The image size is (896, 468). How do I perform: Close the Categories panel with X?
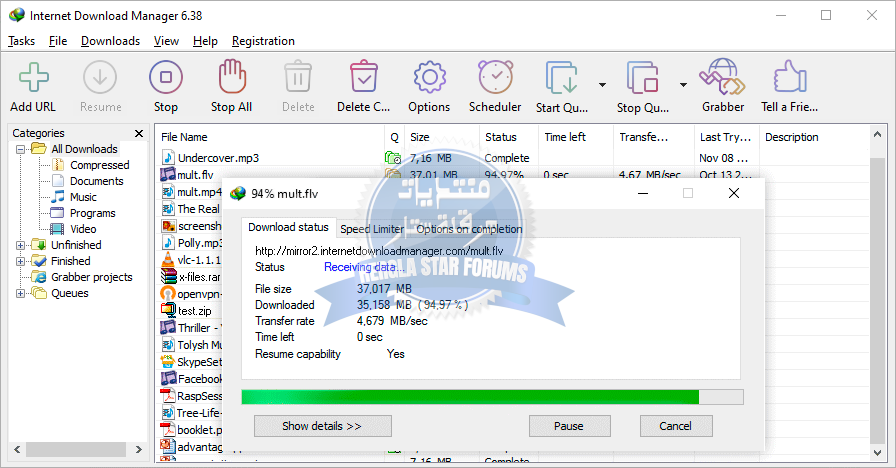coord(139,133)
